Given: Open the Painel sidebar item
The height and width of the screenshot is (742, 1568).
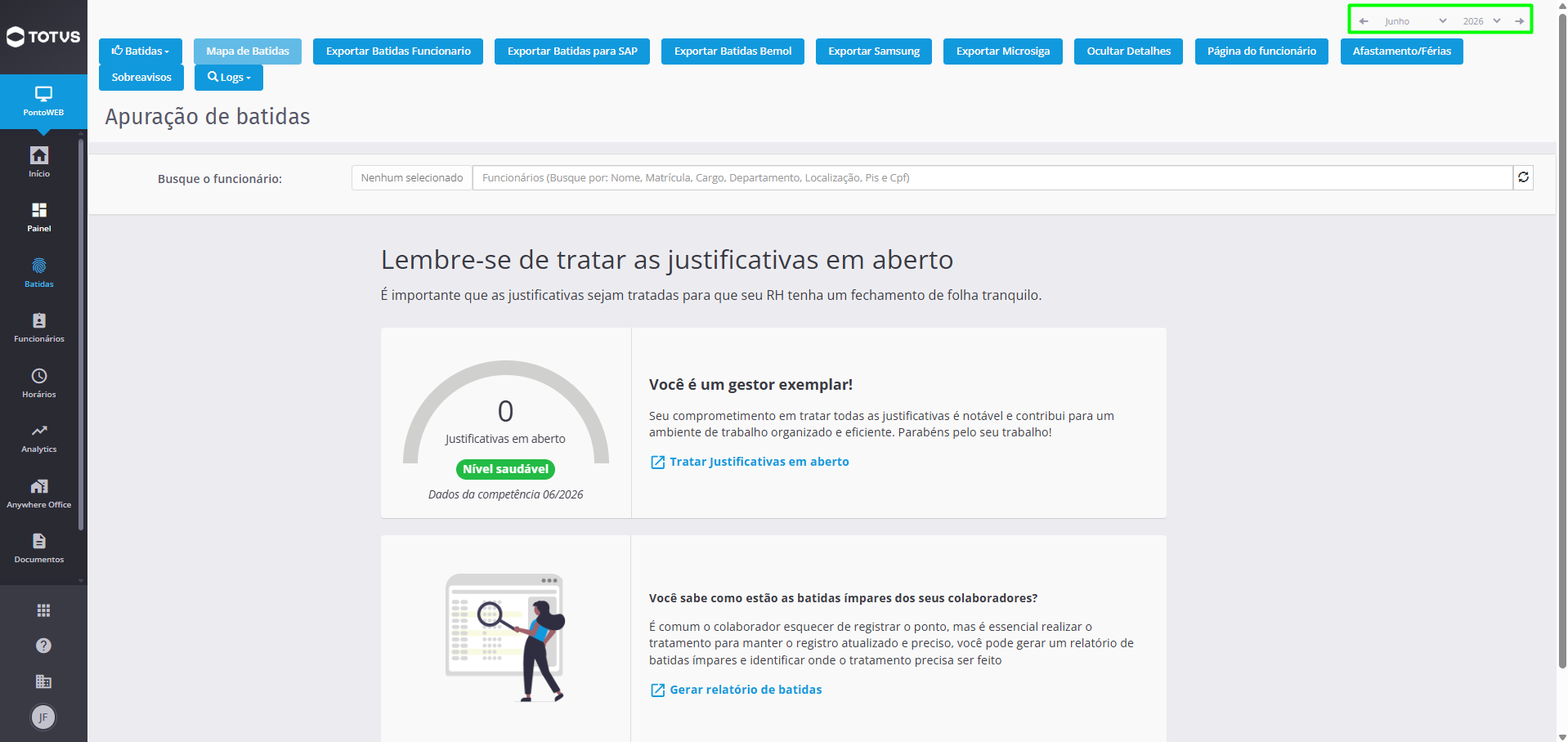Looking at the screenshot, I should 39,217.
